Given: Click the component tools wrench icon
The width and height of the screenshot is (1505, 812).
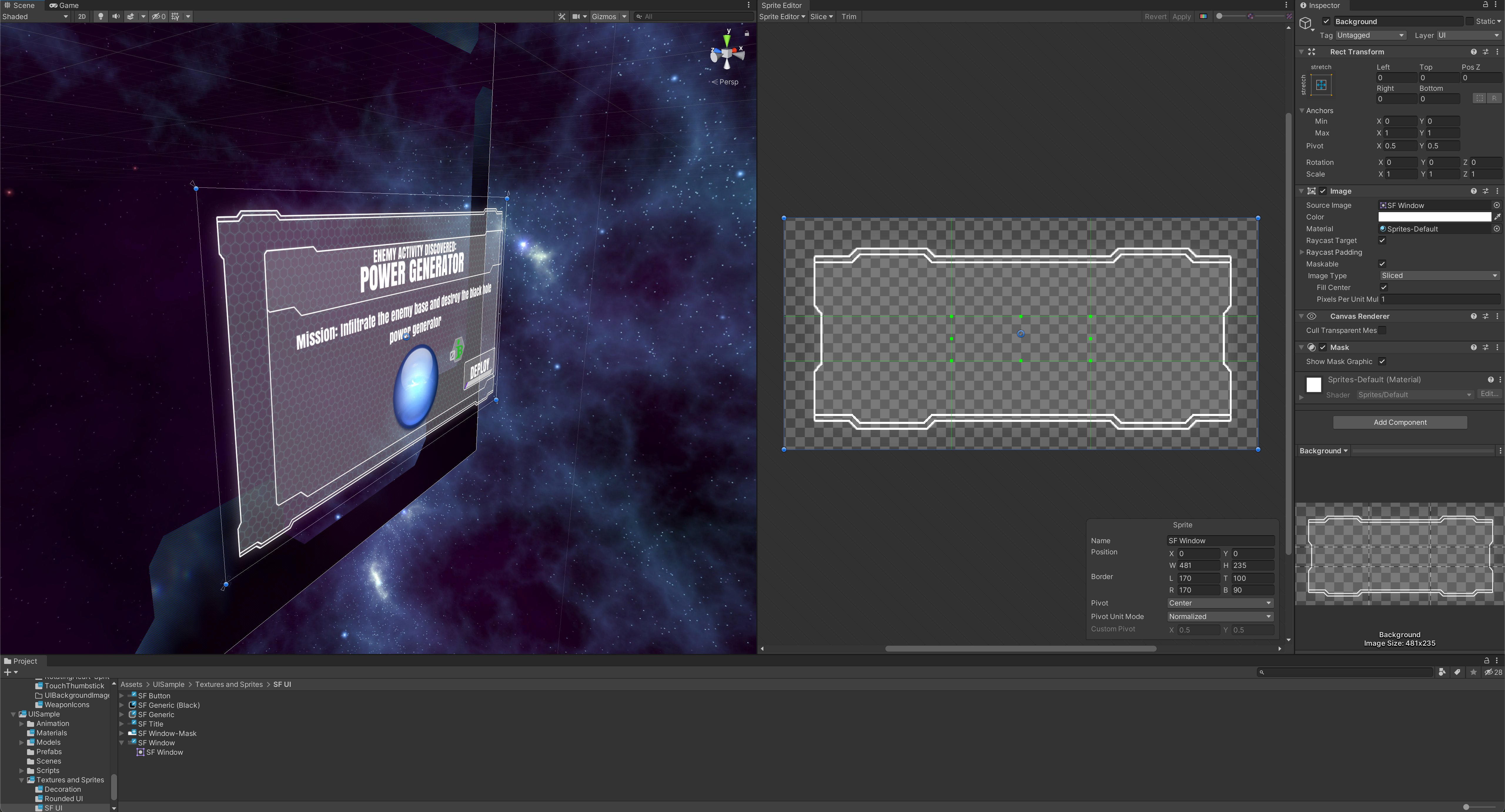Looking at the screenshot, I should (561, 16).
